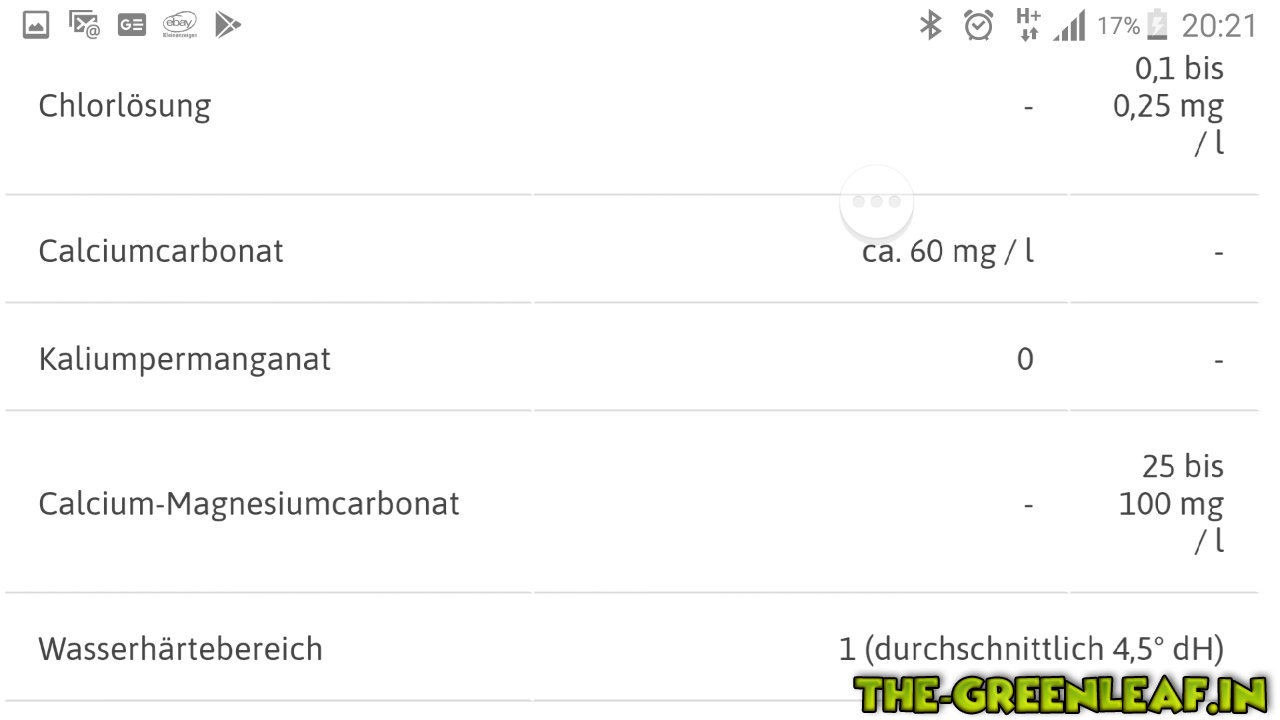Tap the Bluetooth status icon
Image resolution: width=1280 pixels, height=720 pixels.
[x=931, y=25]
